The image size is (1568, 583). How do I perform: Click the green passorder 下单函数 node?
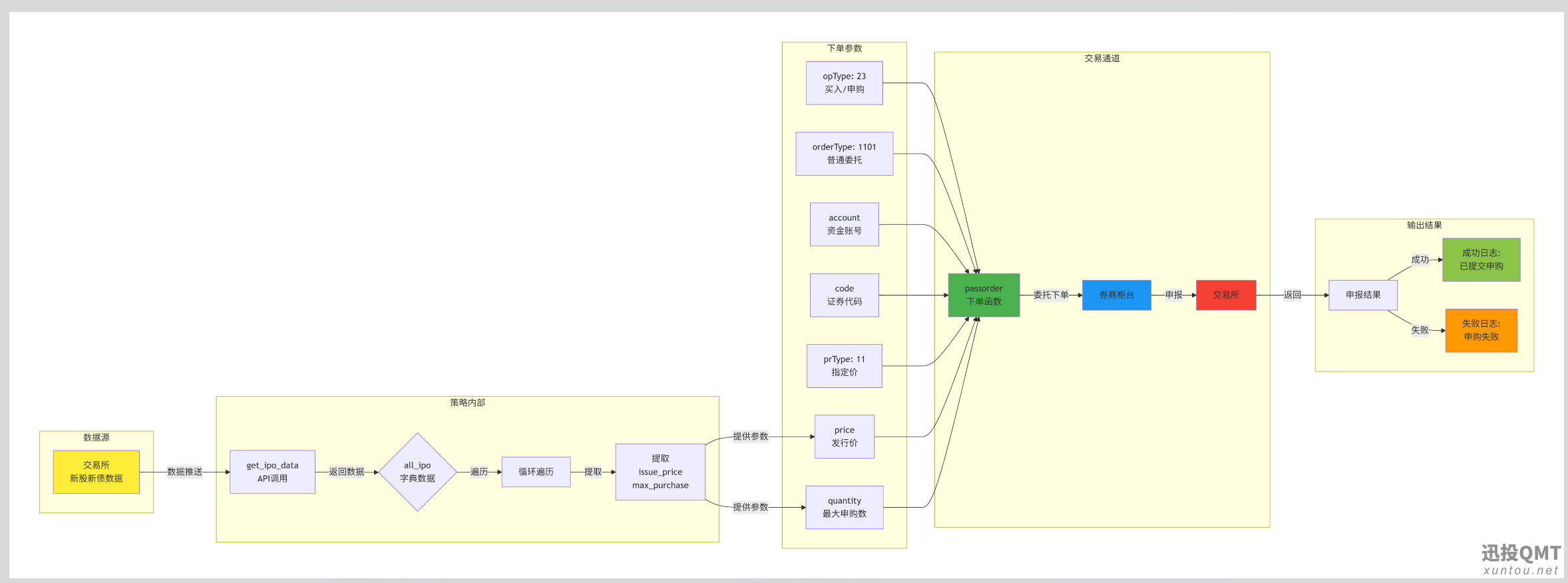pos(984,295)
